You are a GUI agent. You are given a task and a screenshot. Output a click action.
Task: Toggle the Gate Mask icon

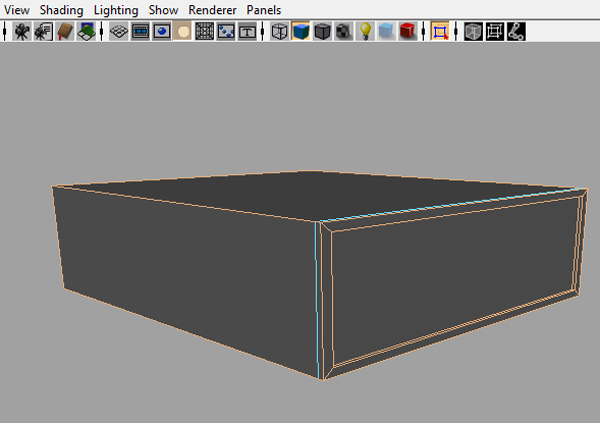tap(183, 31)
